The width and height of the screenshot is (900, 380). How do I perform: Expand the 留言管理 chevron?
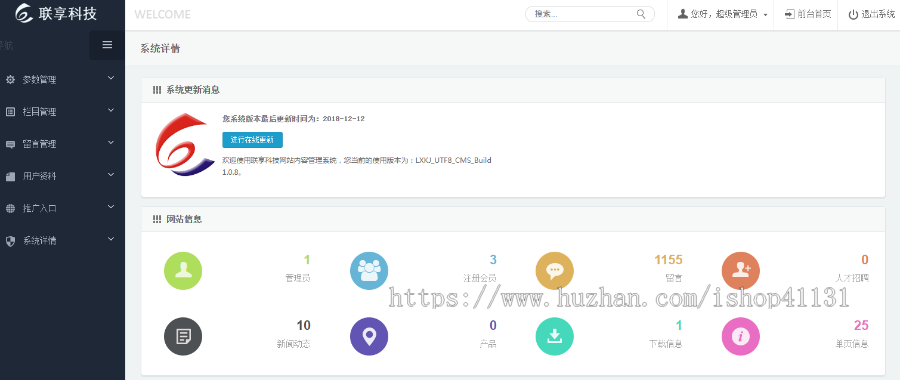[111, 142]
